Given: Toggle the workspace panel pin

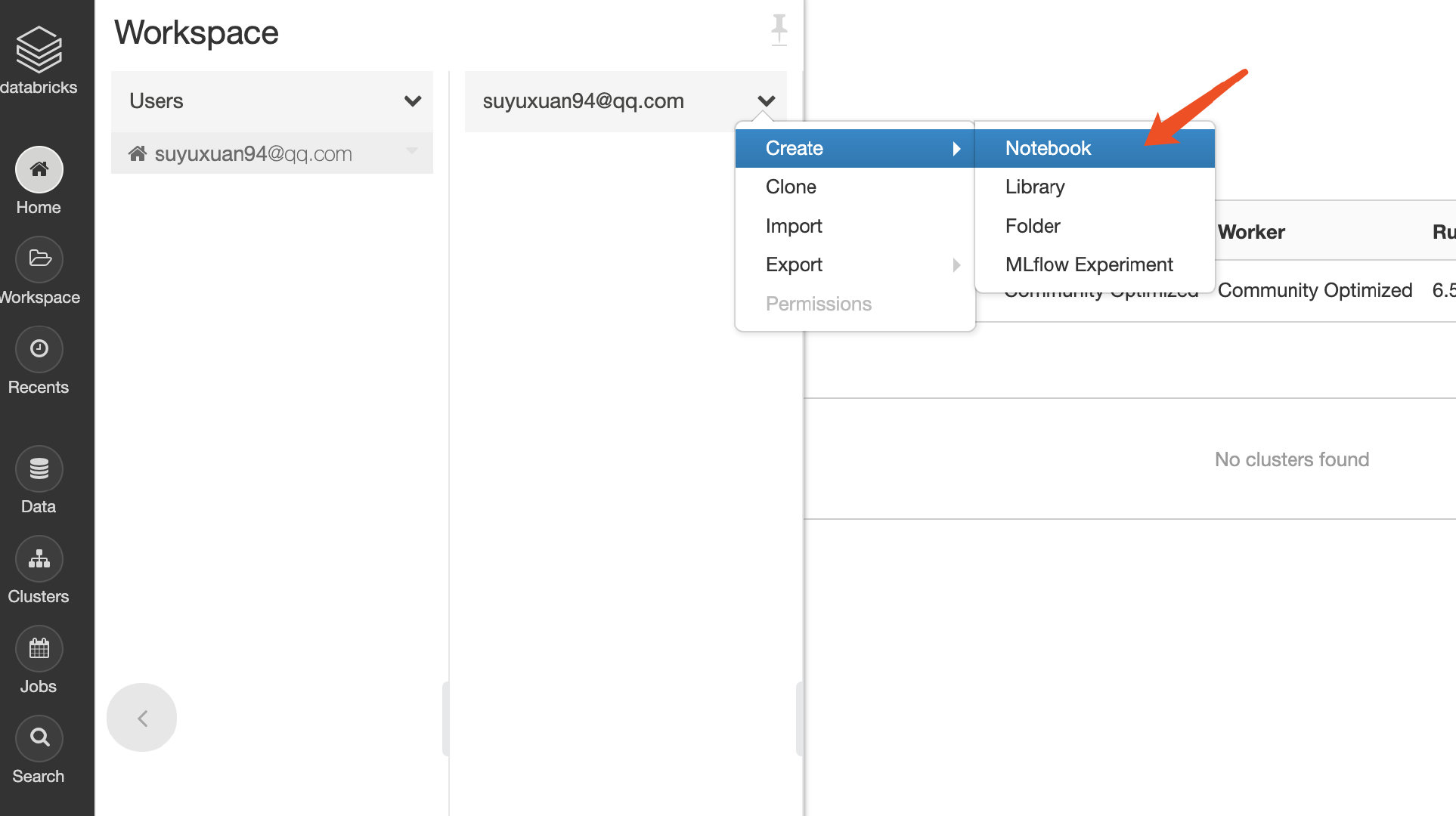Looking at the screenshot, I should tap(779, 30).
